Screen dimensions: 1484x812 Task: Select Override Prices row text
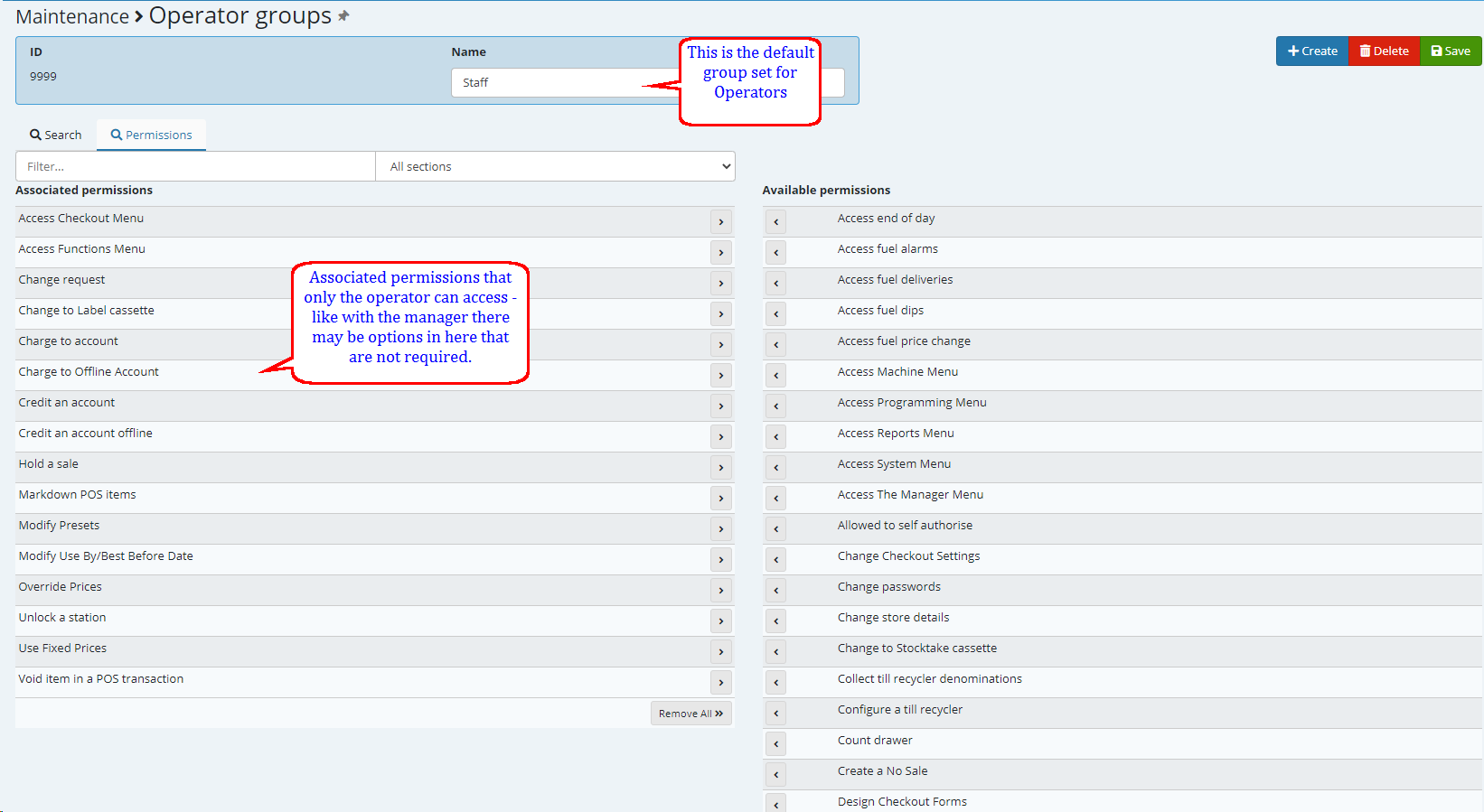tap(61, 587)
